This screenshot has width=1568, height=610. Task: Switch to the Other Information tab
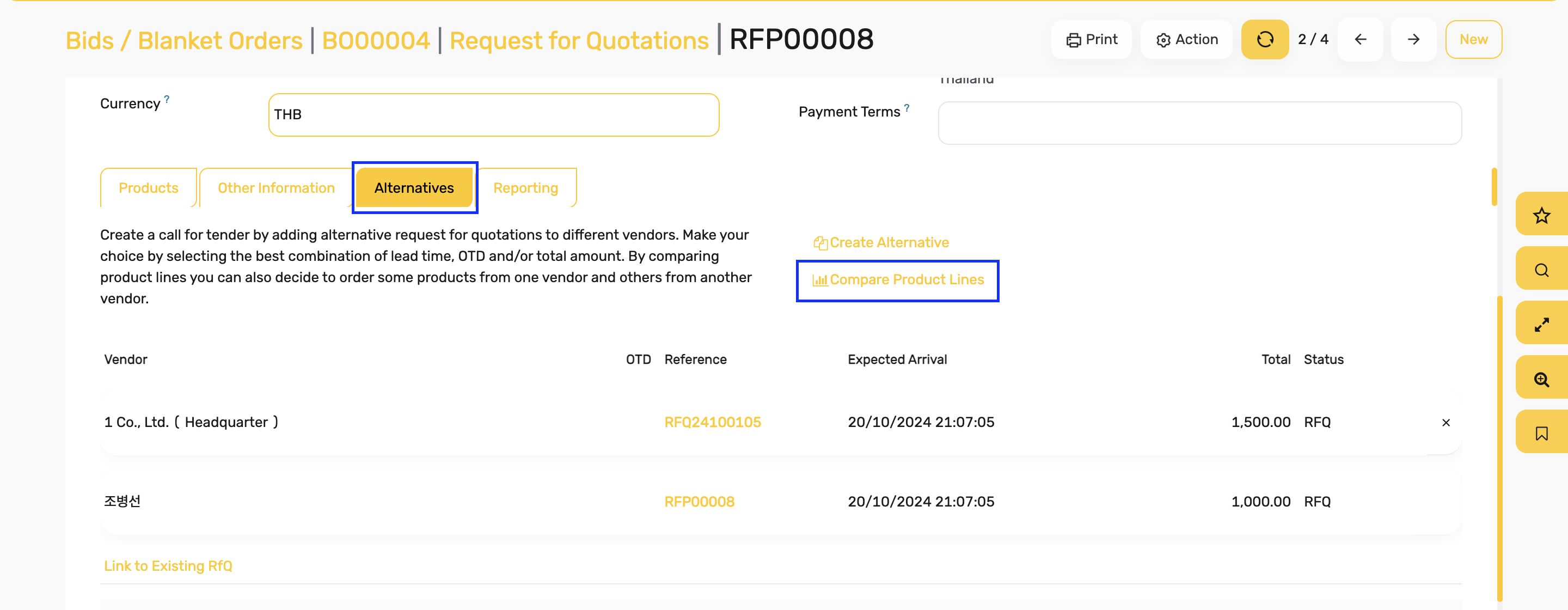coord(277,188)
